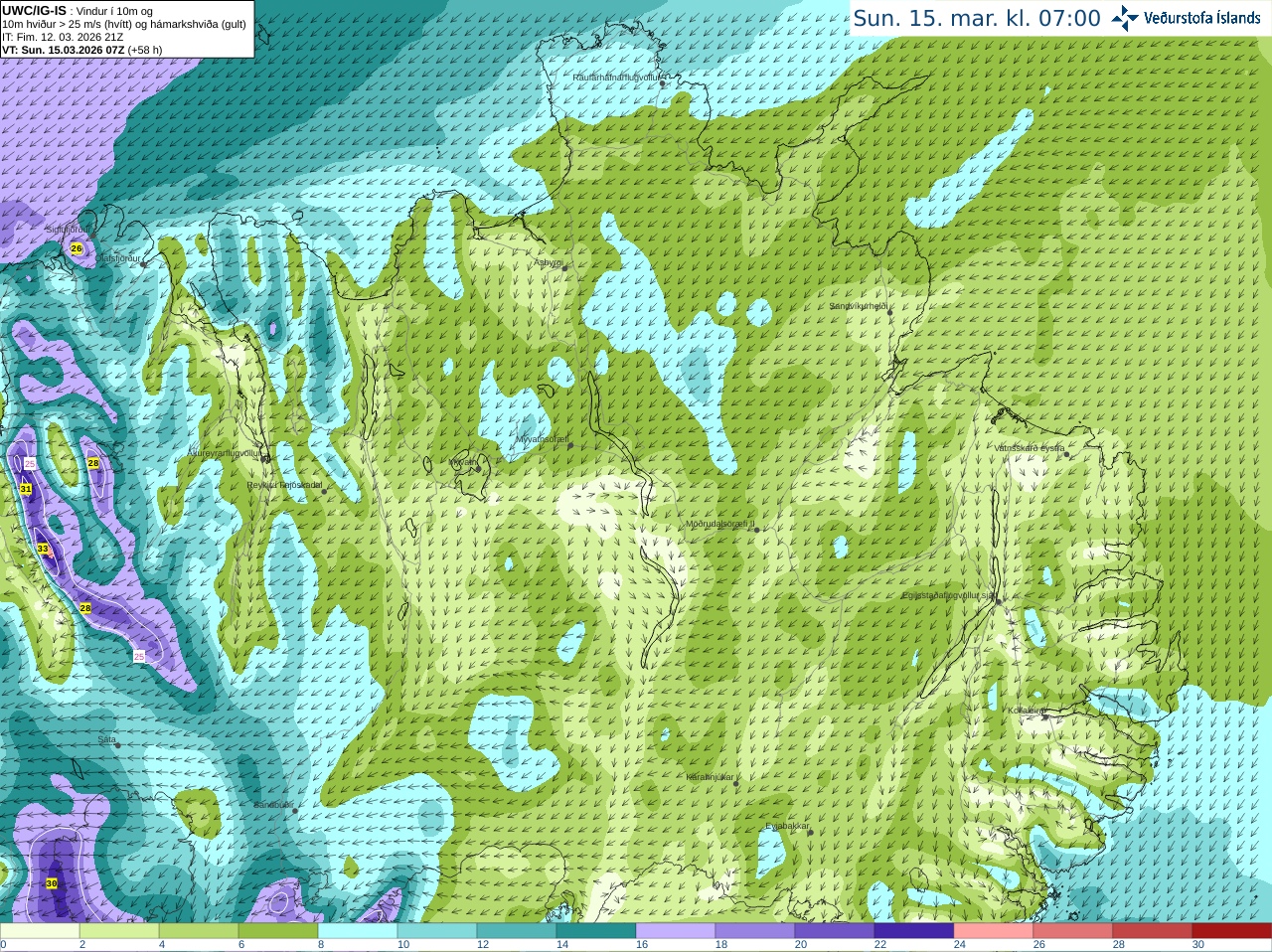This screenshot has height=952, width=1272.
Task: Click the yellow 30 maximum gust marker
Action: (x=52, y=883)
